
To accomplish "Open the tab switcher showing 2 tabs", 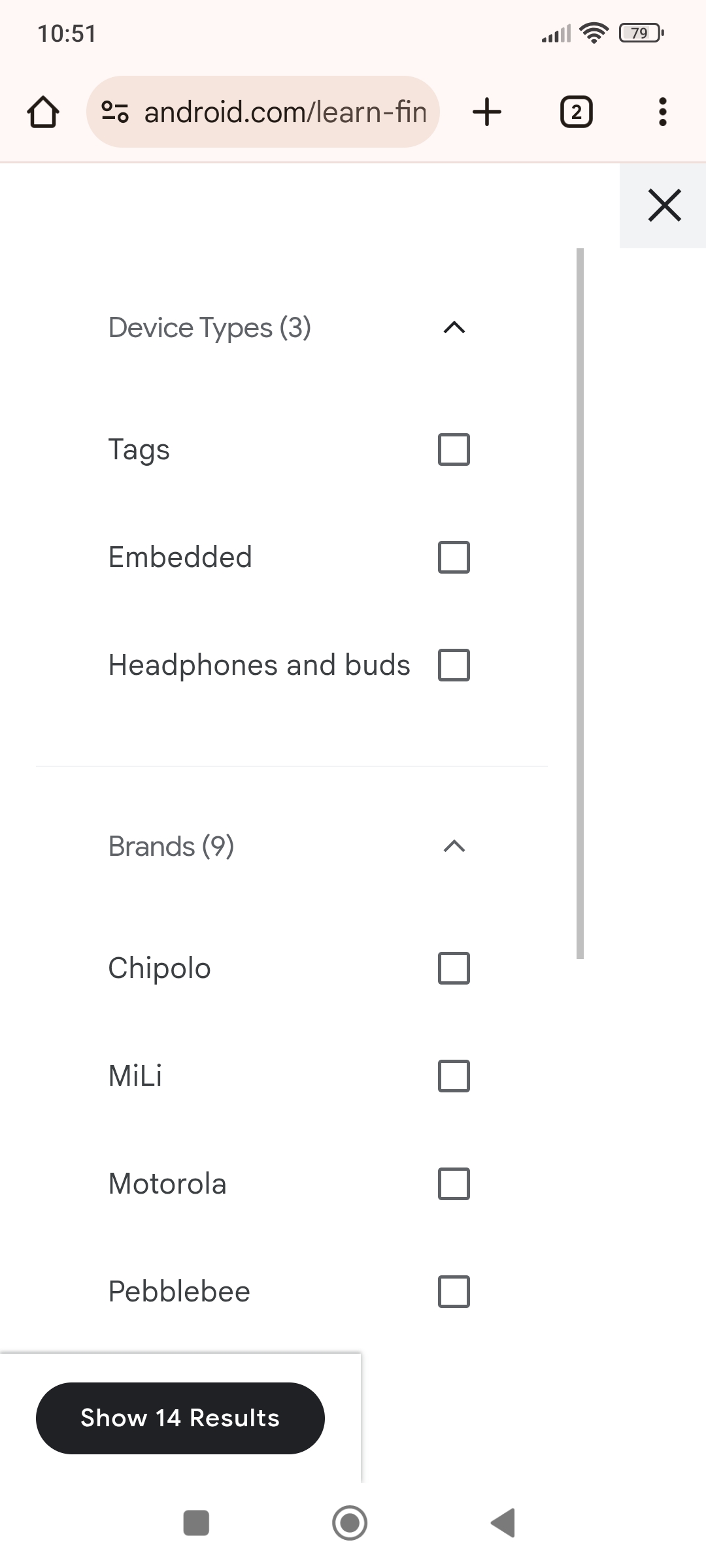I will tap(576, 112).
